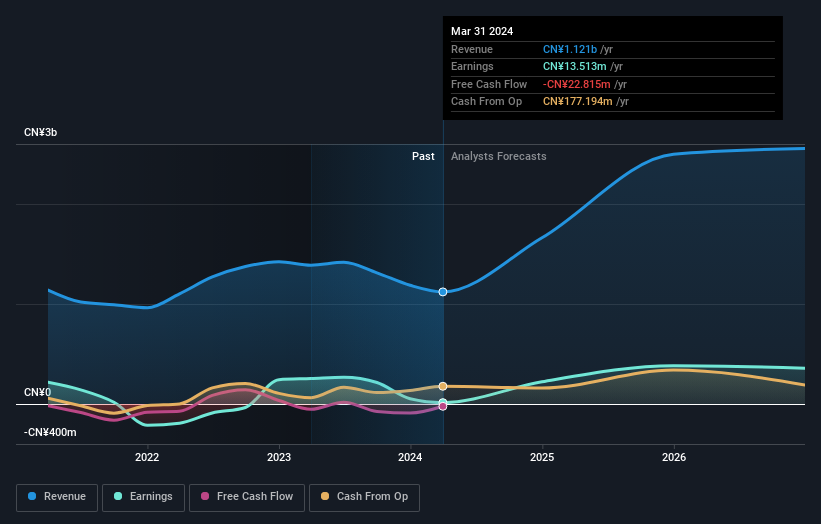
Task: Select the 2023 label on the time axis
Action: (279, 458)
